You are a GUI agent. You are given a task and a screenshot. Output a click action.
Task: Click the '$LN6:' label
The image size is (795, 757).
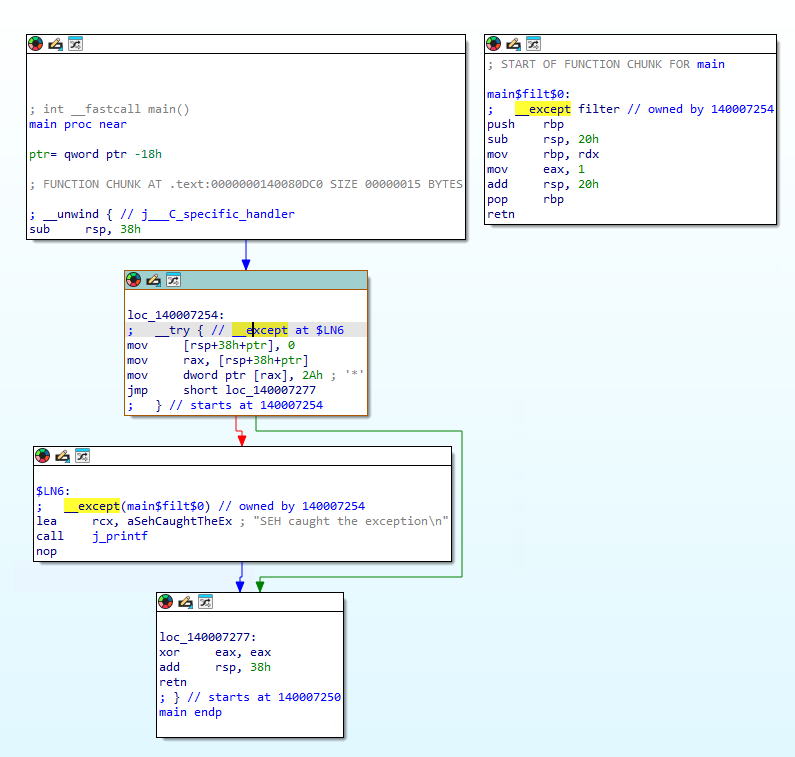[x=53, y=491]
